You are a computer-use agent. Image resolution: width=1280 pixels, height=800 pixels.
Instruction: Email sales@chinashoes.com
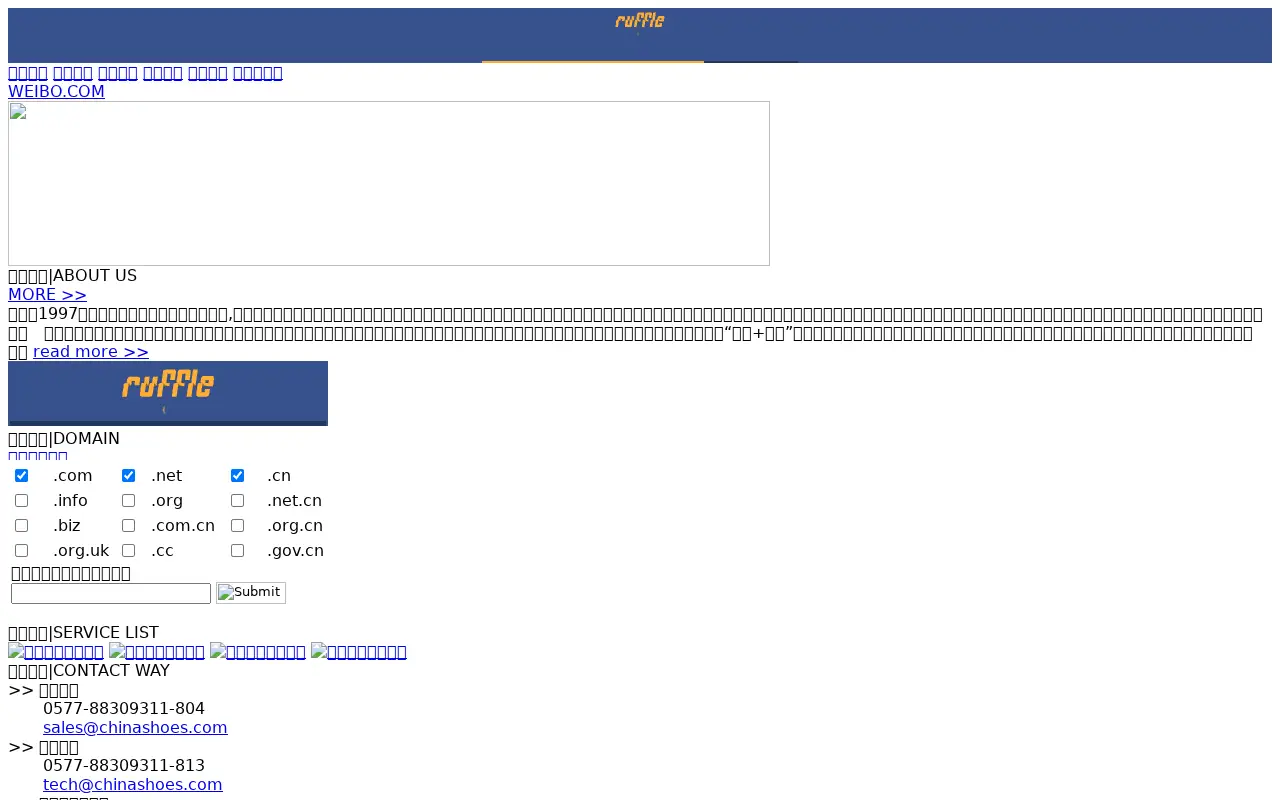pyautogui.click(x=135, y=728)
